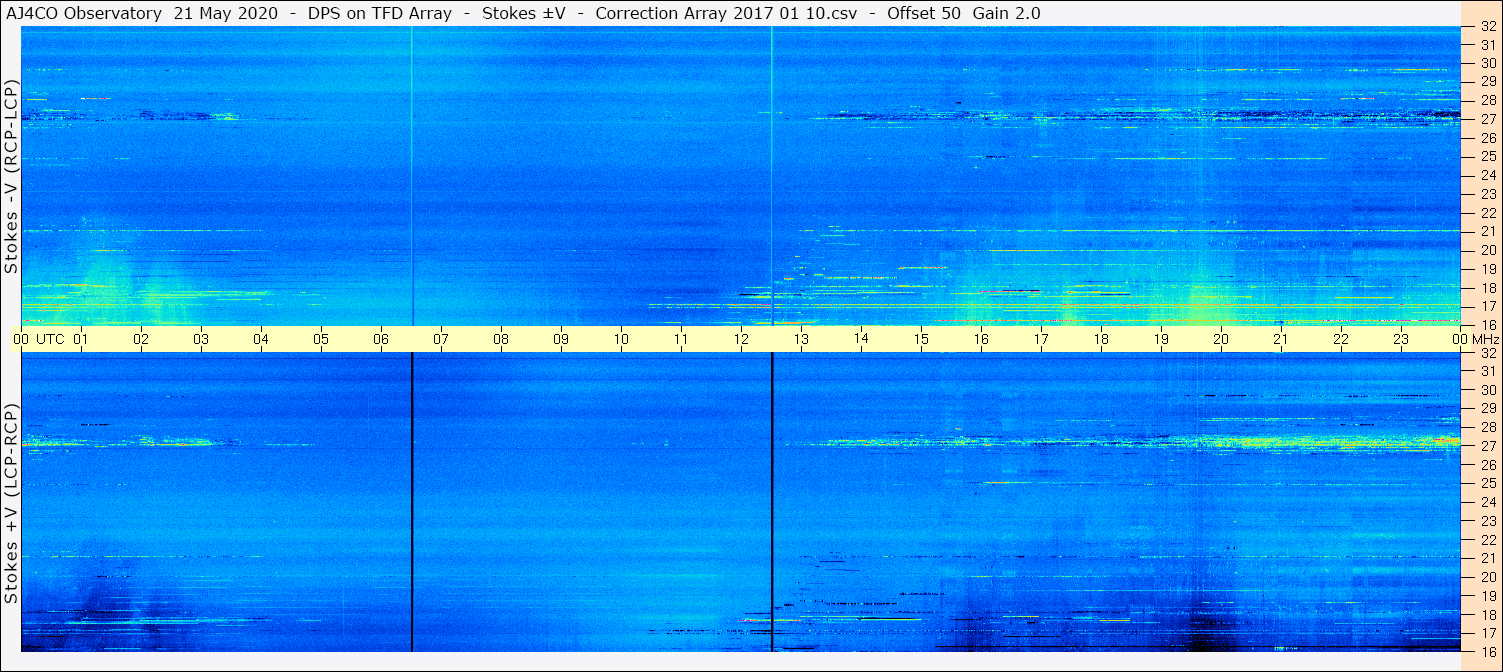Click 32 MHz tick of upper -V panel
Viewport: 1503px width, 672px height.
pos(1487,26)
